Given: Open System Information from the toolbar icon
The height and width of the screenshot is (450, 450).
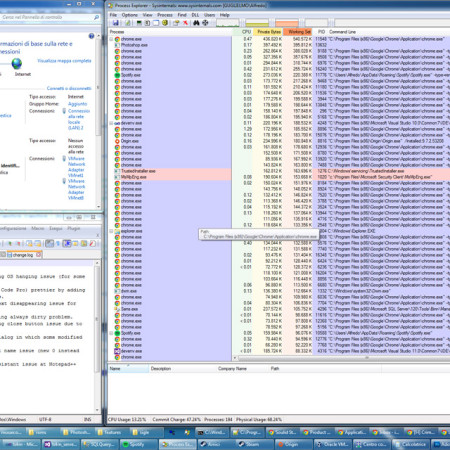Looking at the screenshot, I should (x=139, y=23).
